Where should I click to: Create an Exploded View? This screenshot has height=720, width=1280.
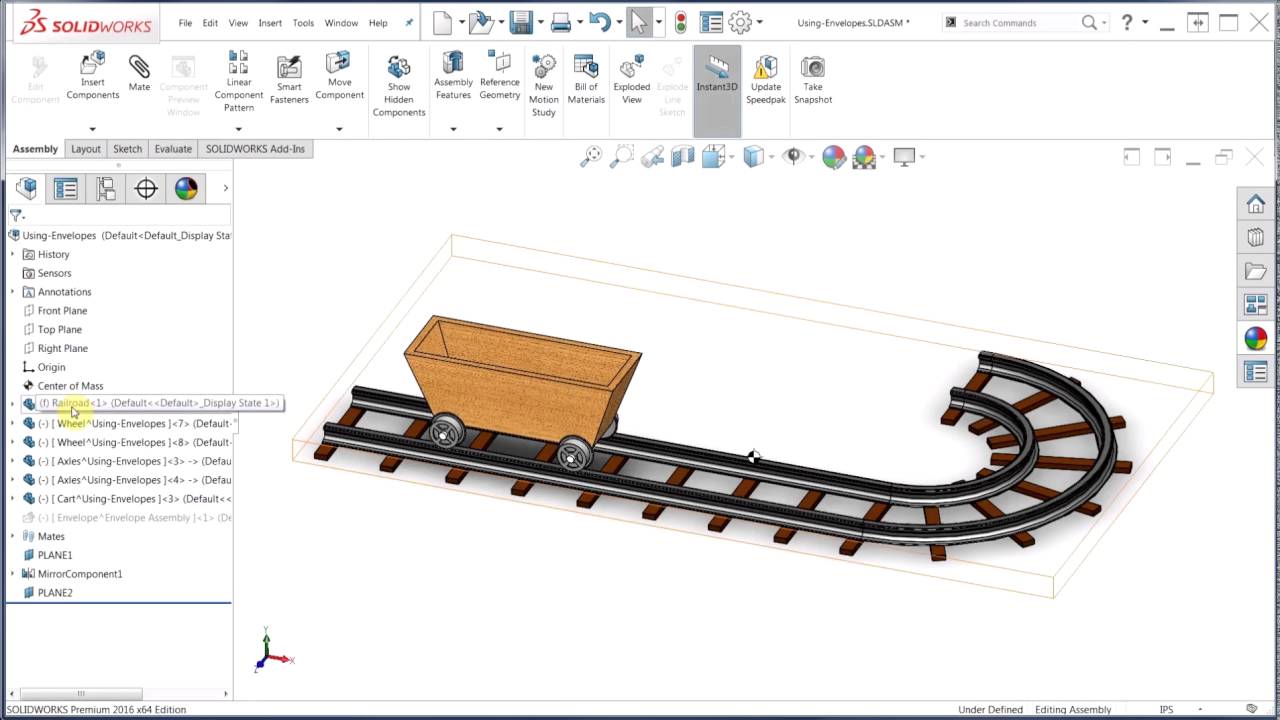[x=632, y=79]
